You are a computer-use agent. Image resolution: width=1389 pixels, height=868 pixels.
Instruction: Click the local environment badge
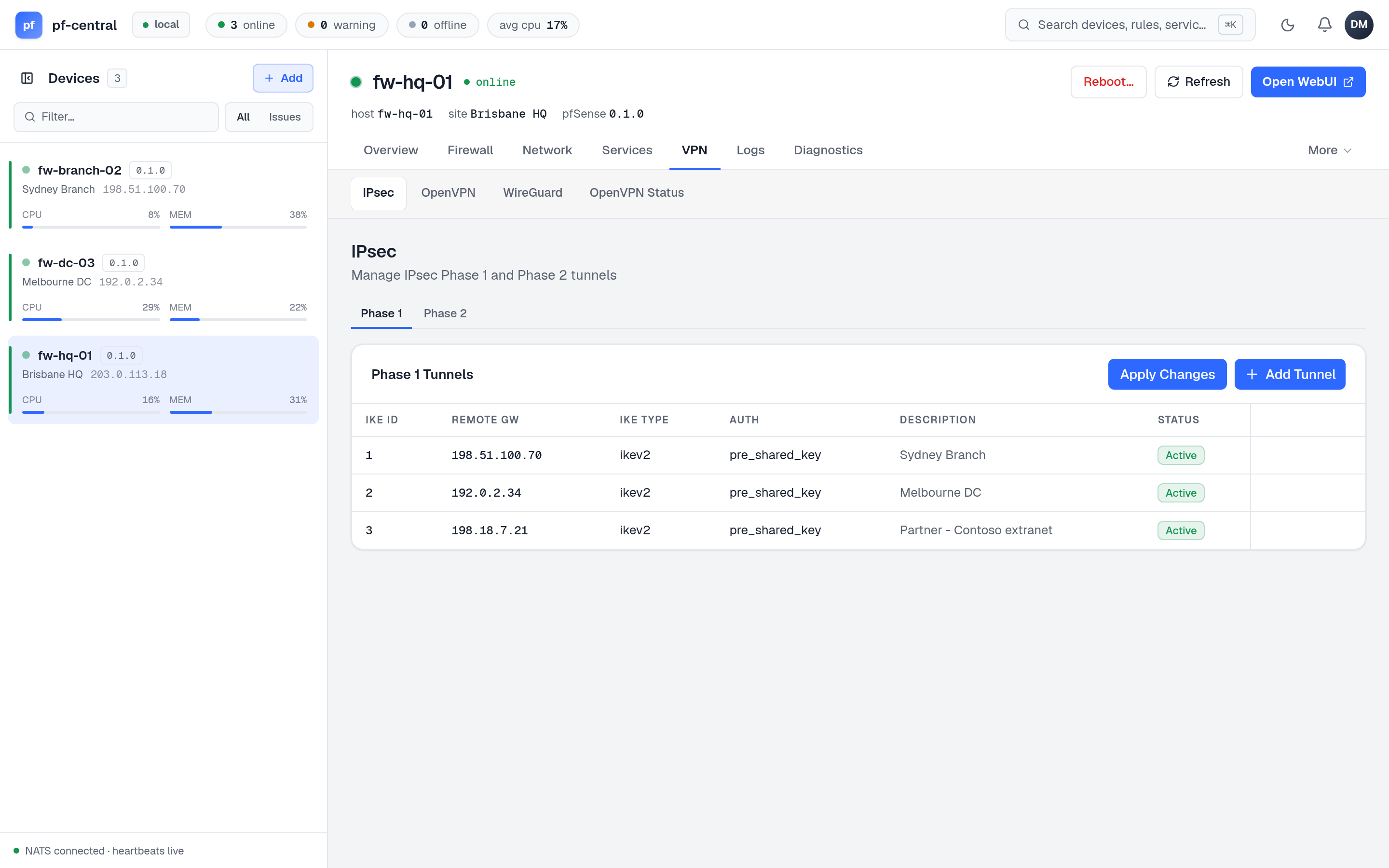161,25
